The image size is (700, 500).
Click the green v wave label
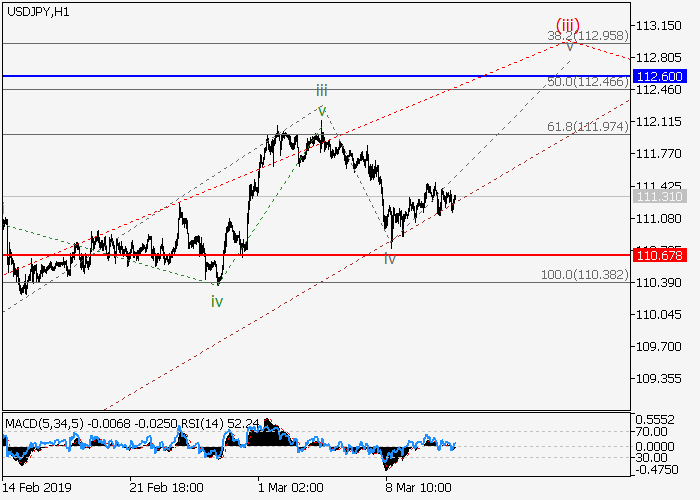tap(322, 110)
